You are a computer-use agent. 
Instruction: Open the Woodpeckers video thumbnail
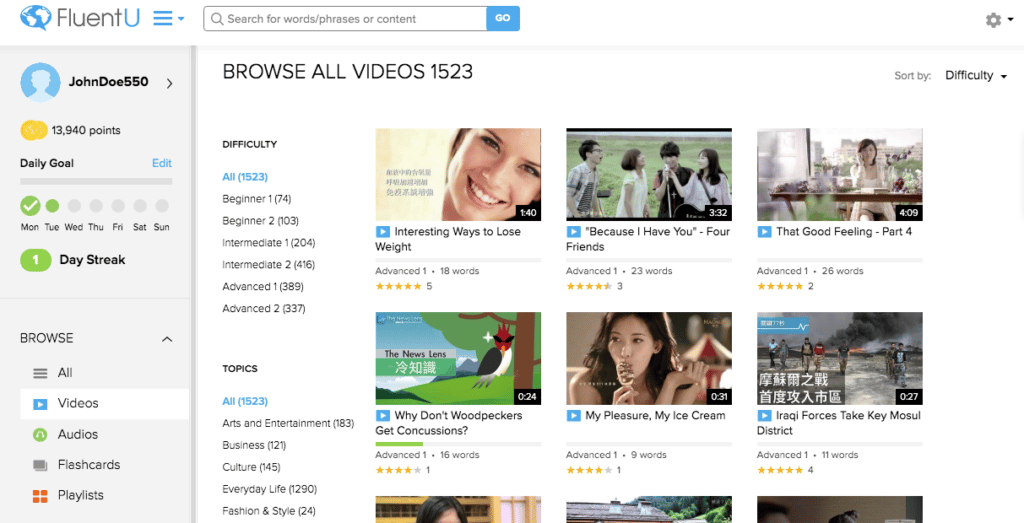click(458, 358)
